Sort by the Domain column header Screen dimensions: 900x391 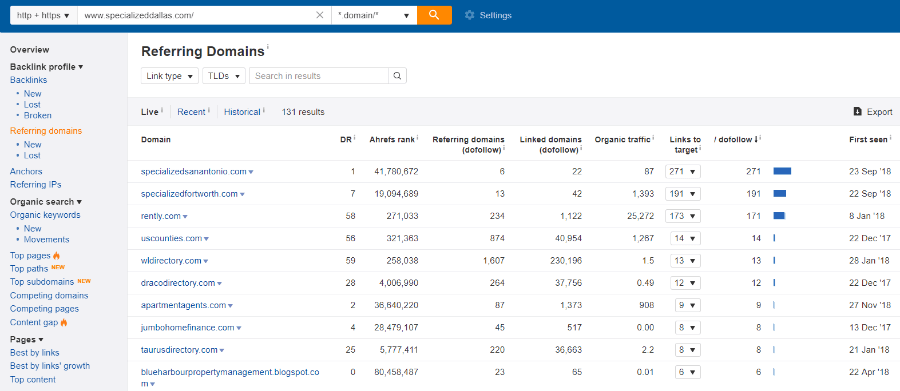pyautogui.click(x=156, y=139)
